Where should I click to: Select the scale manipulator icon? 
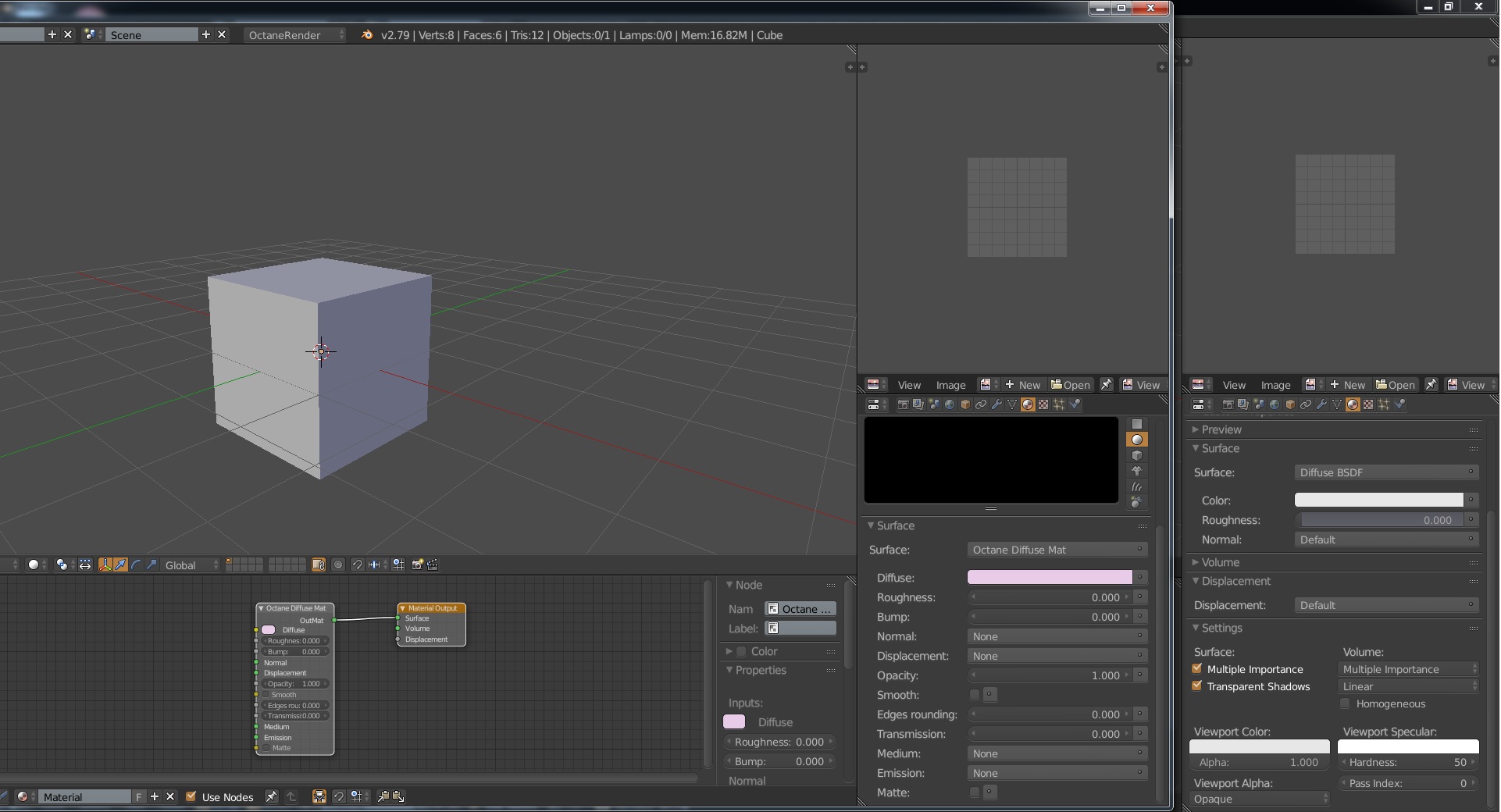pyautogui.click(x=152, y=564)
